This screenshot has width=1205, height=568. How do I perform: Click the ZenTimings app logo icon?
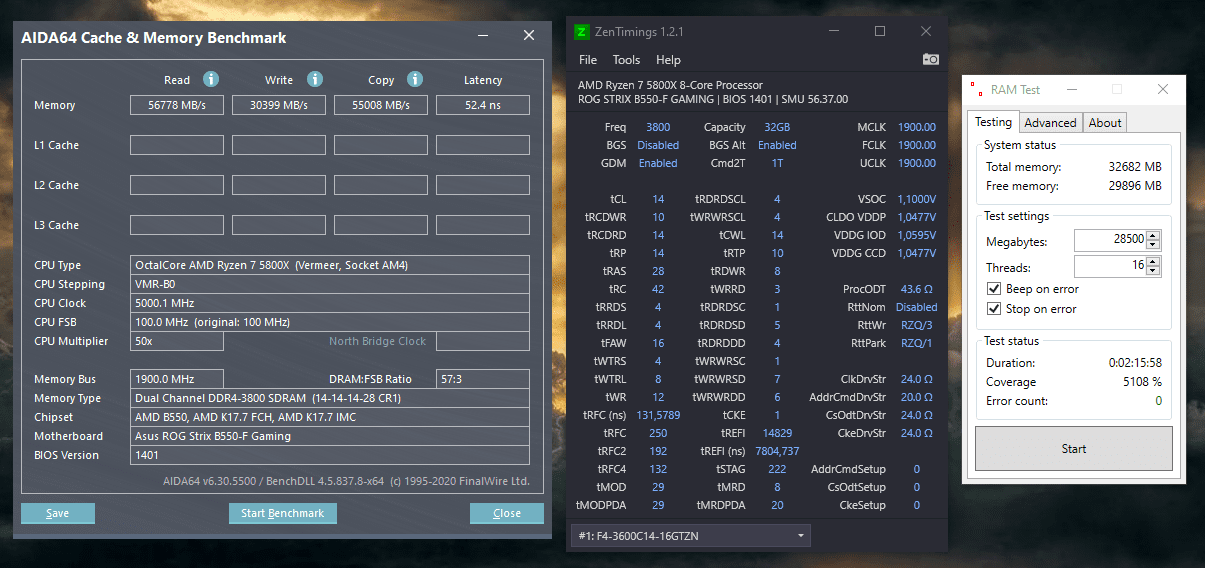tap(581, 31)
